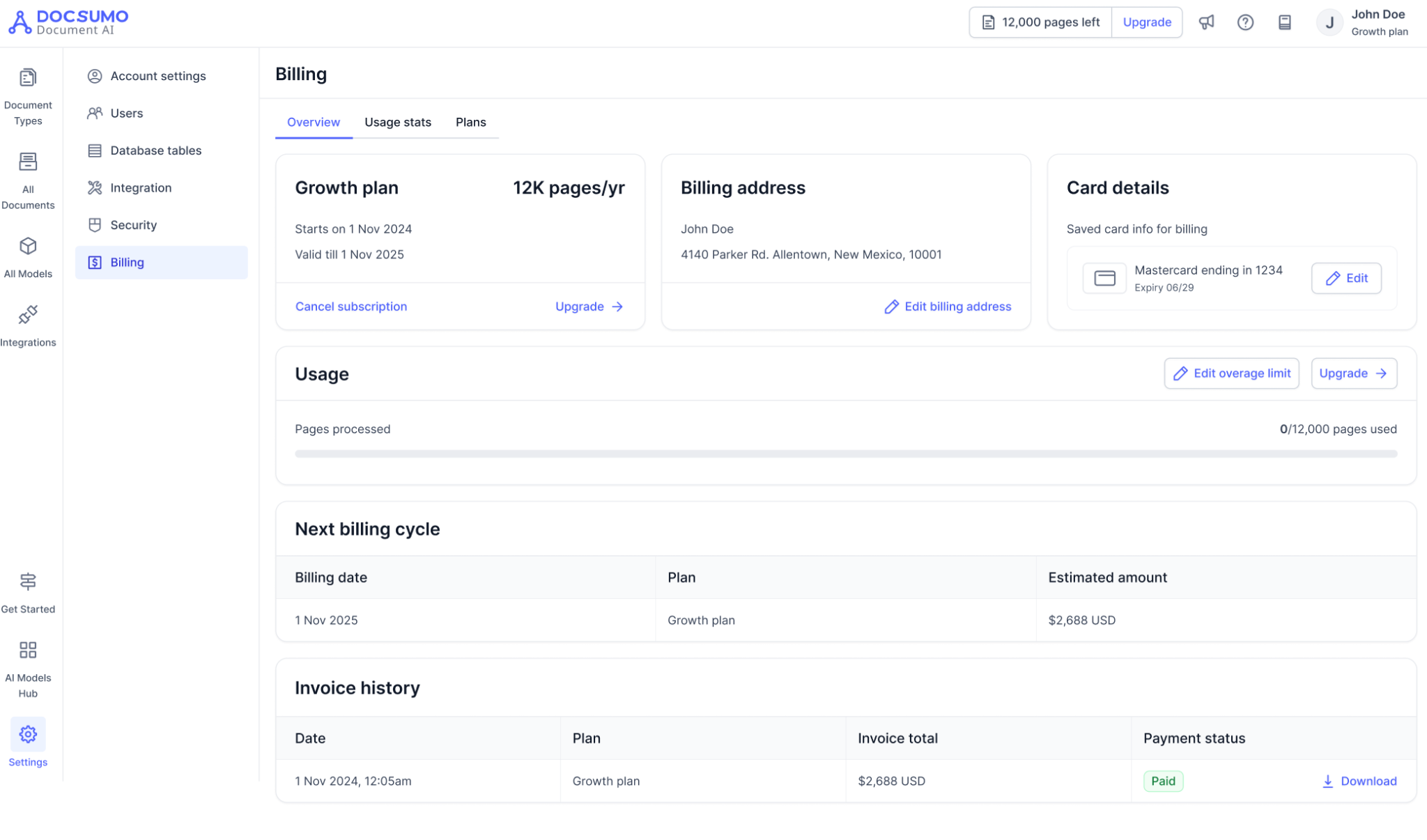Open the help question mark icon
1427x840 pixels.
click(1245, 22)
